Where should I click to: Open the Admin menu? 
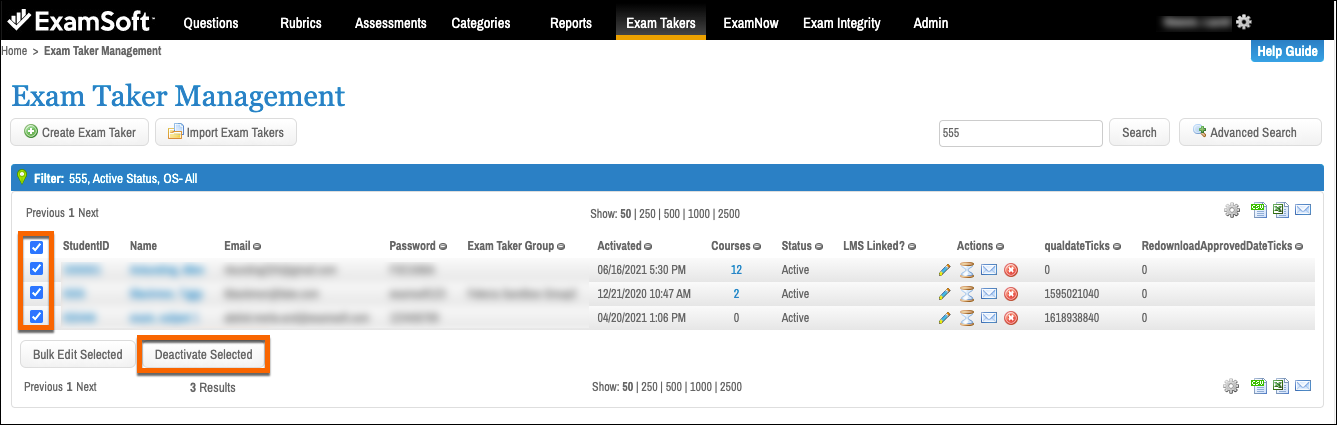click(x=931, y=23)
